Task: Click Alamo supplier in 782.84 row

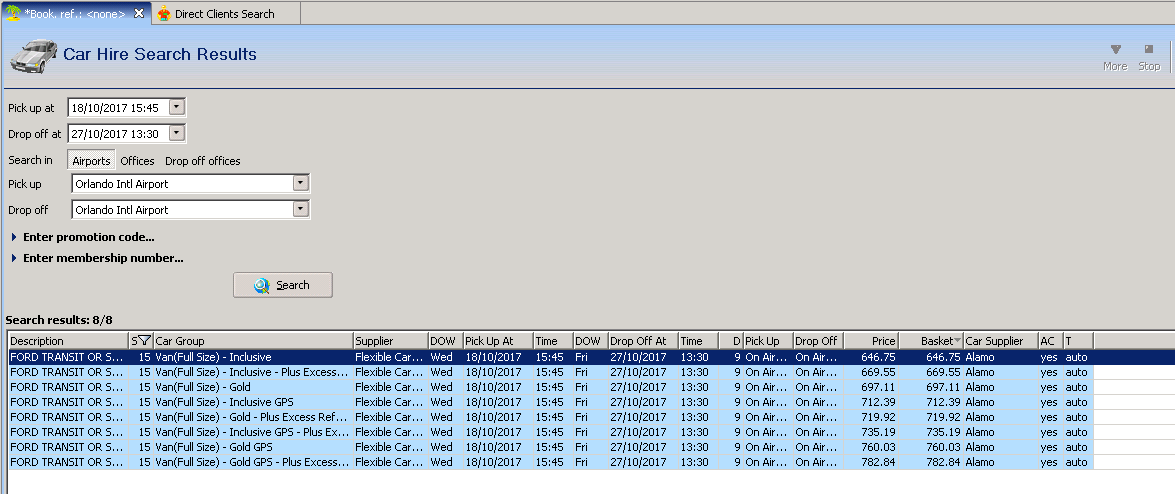Action: (x=979, y=463)
